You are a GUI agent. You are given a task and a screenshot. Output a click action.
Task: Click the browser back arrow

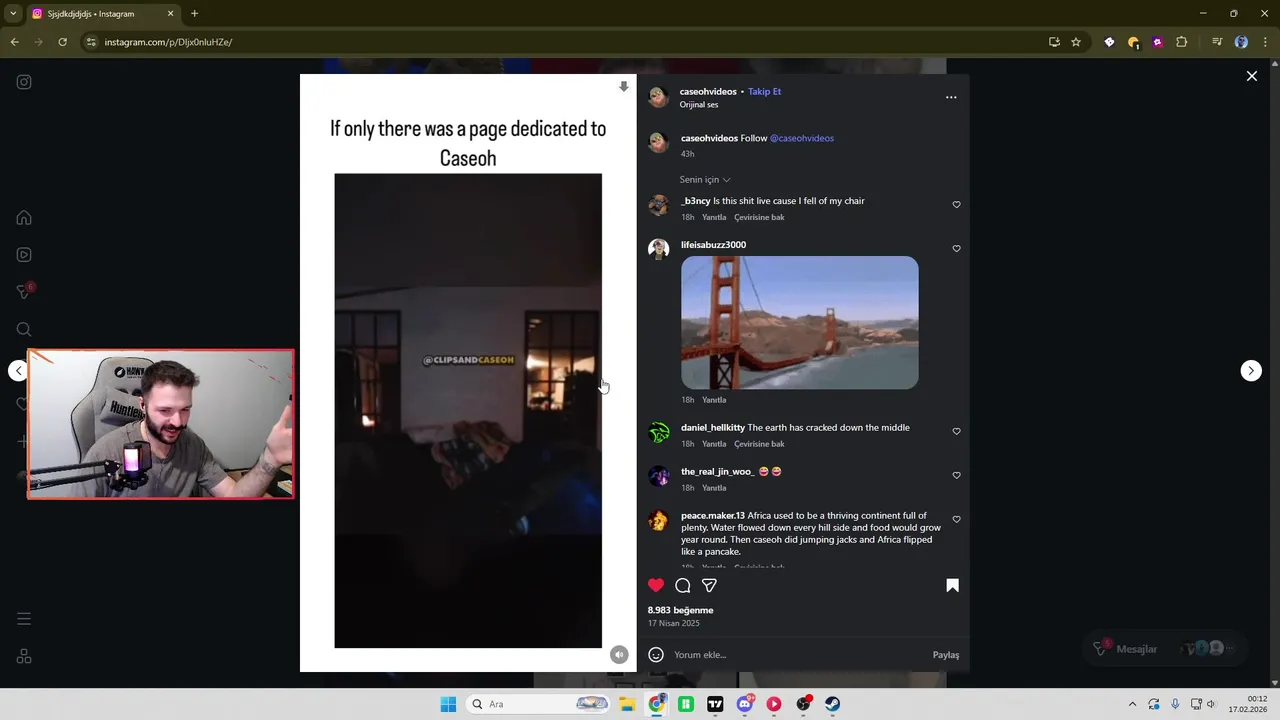pos(14,42)
